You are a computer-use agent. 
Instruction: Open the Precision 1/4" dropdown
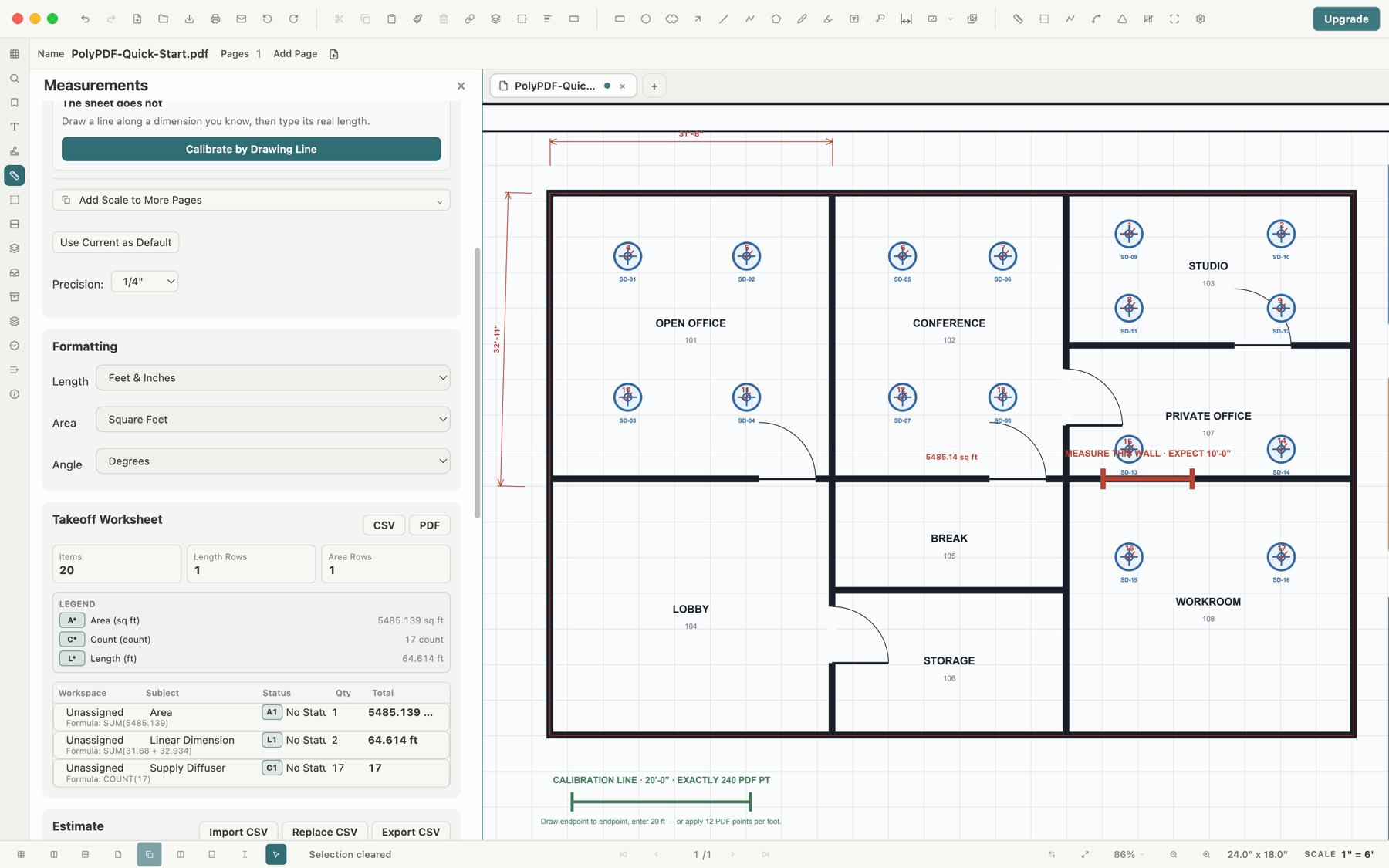point(145,282)
